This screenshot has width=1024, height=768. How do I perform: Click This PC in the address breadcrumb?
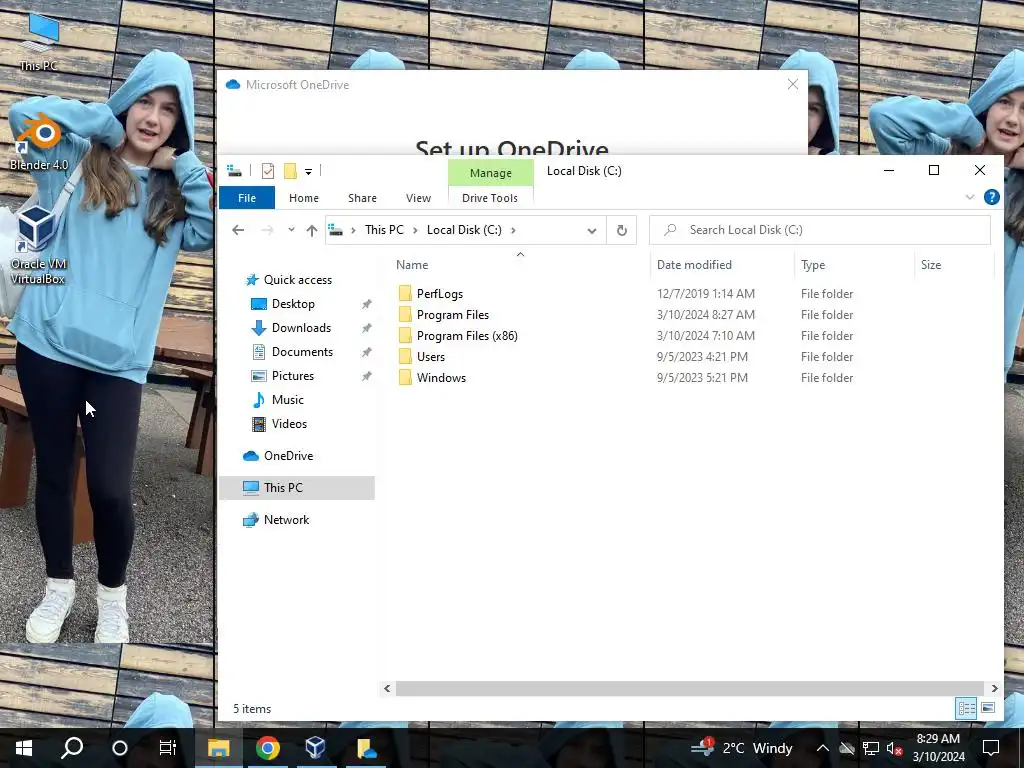[384, 230]
